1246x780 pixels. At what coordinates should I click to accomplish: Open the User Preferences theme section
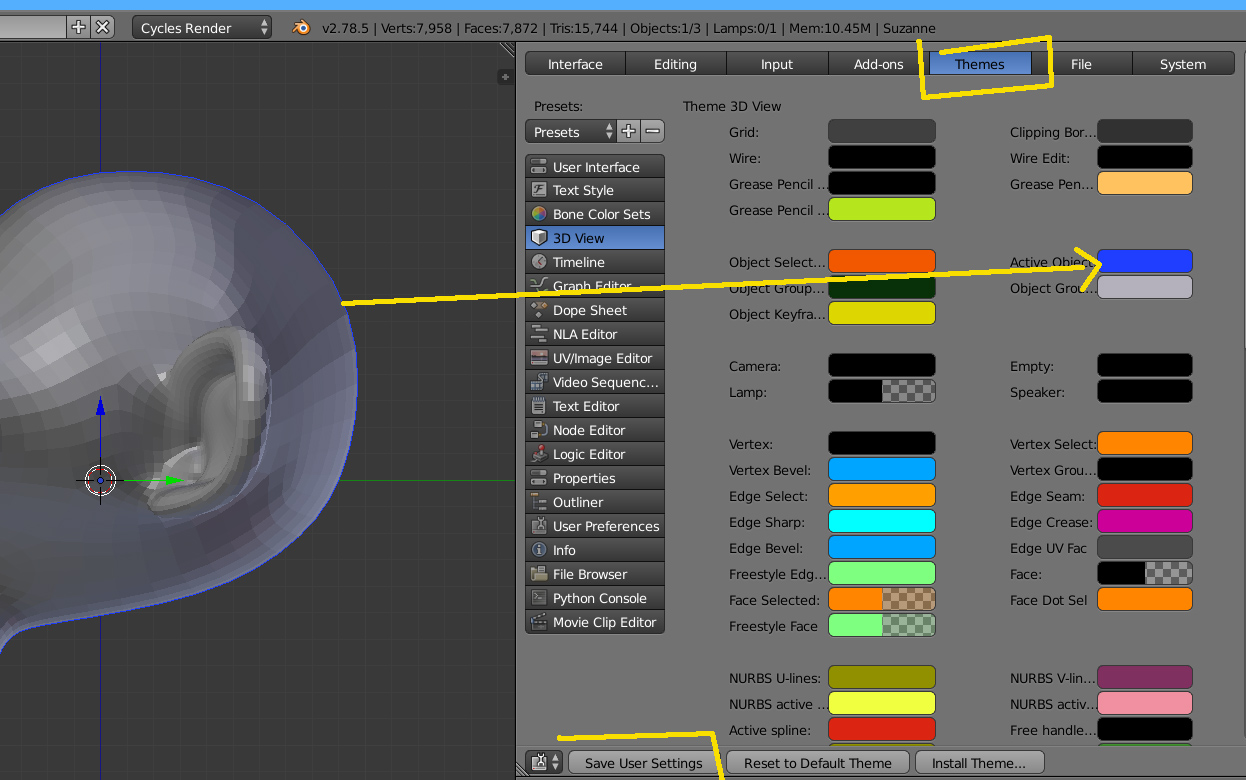594,526
